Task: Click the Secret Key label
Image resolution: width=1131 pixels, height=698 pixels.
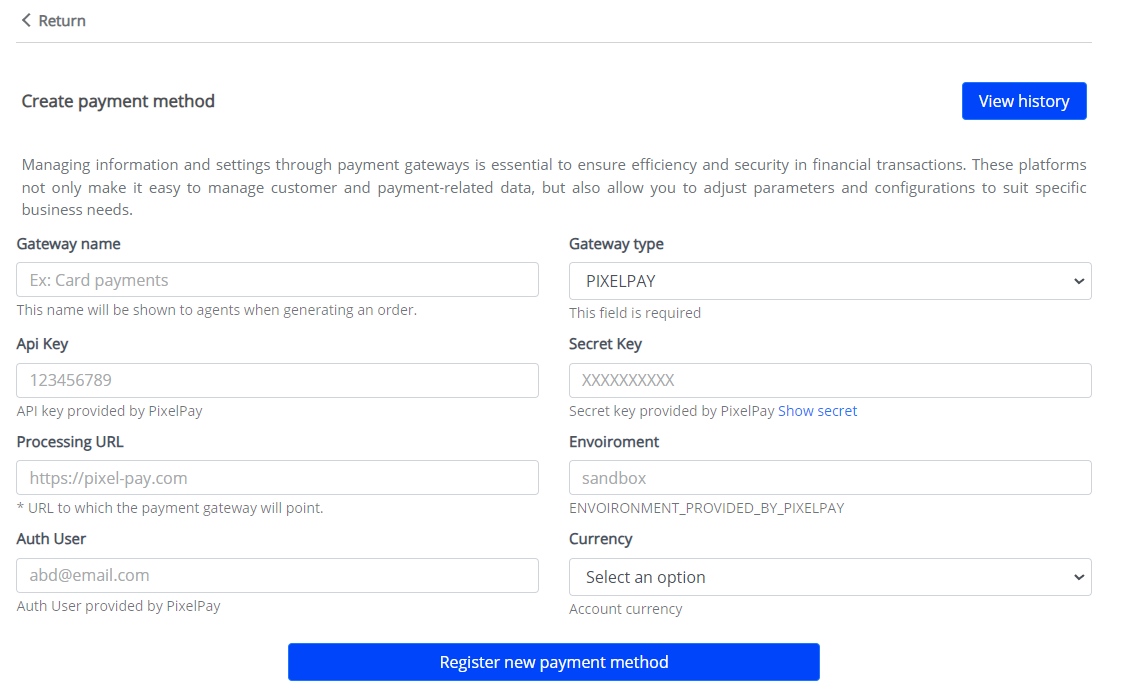Action: (605, 344)
